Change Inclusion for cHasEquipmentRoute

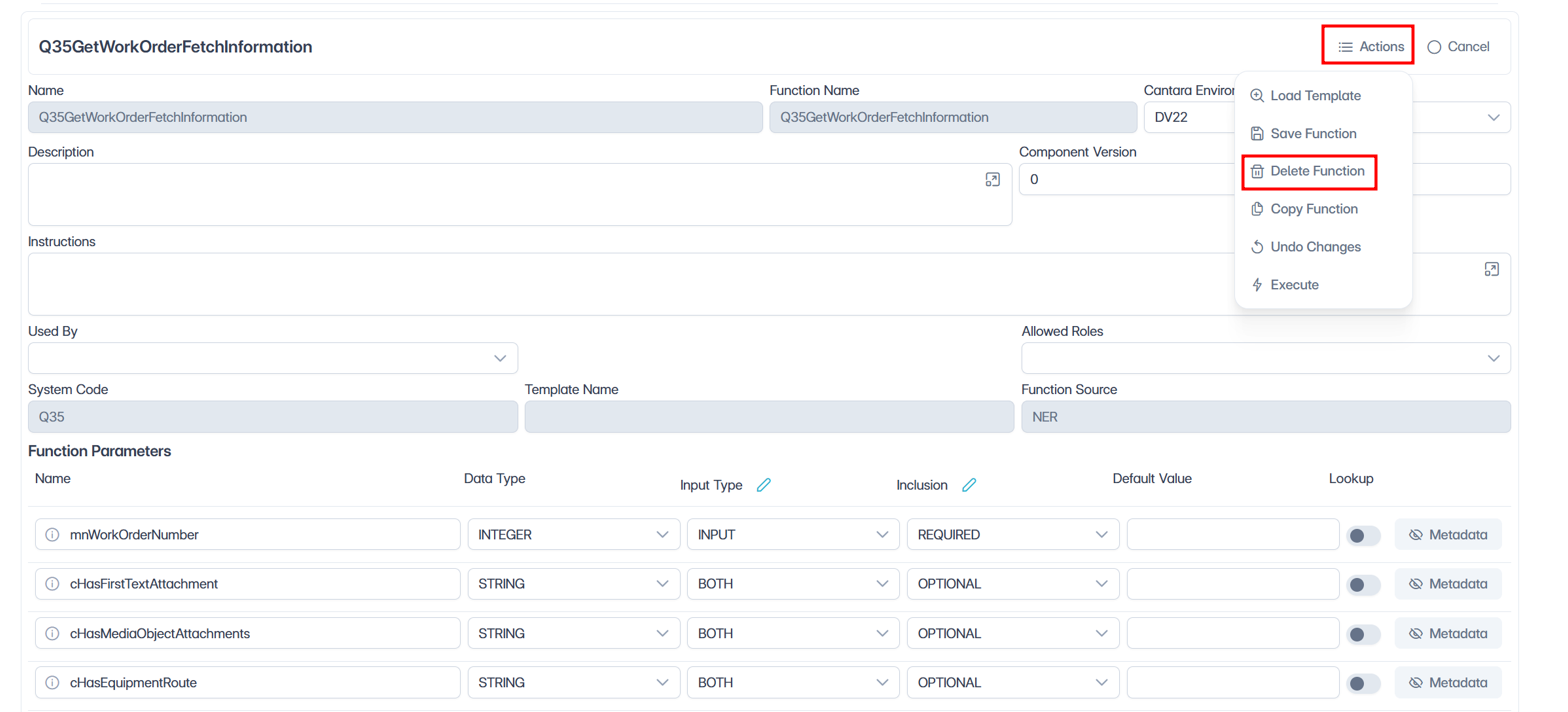(1013, 683)
